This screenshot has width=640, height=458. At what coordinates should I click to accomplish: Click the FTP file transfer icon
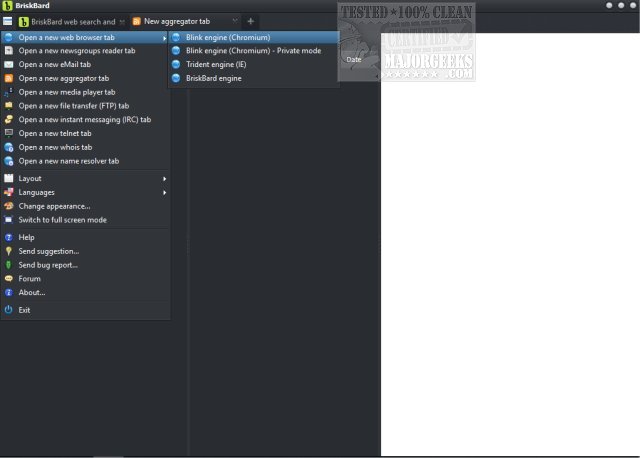tap(9, 106)
